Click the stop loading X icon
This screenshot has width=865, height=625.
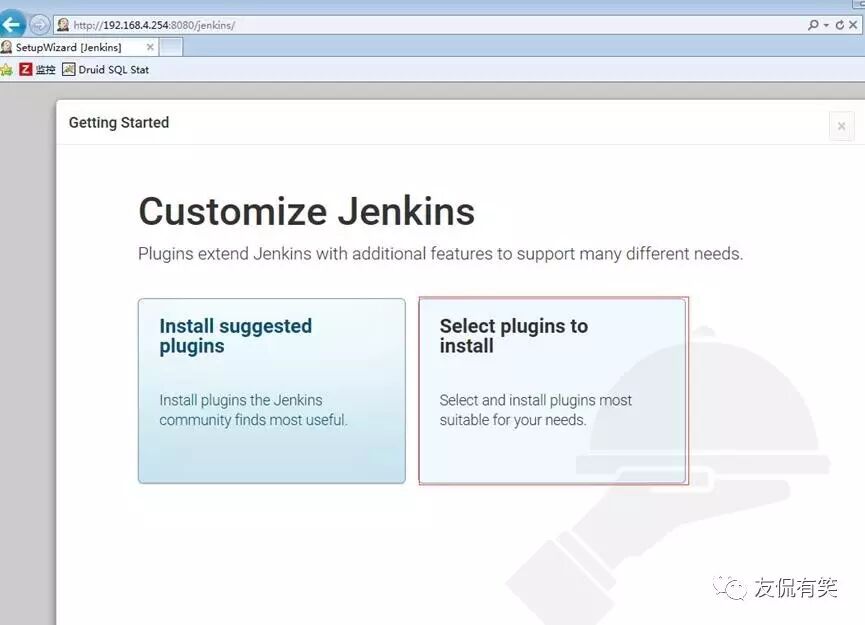853,25
